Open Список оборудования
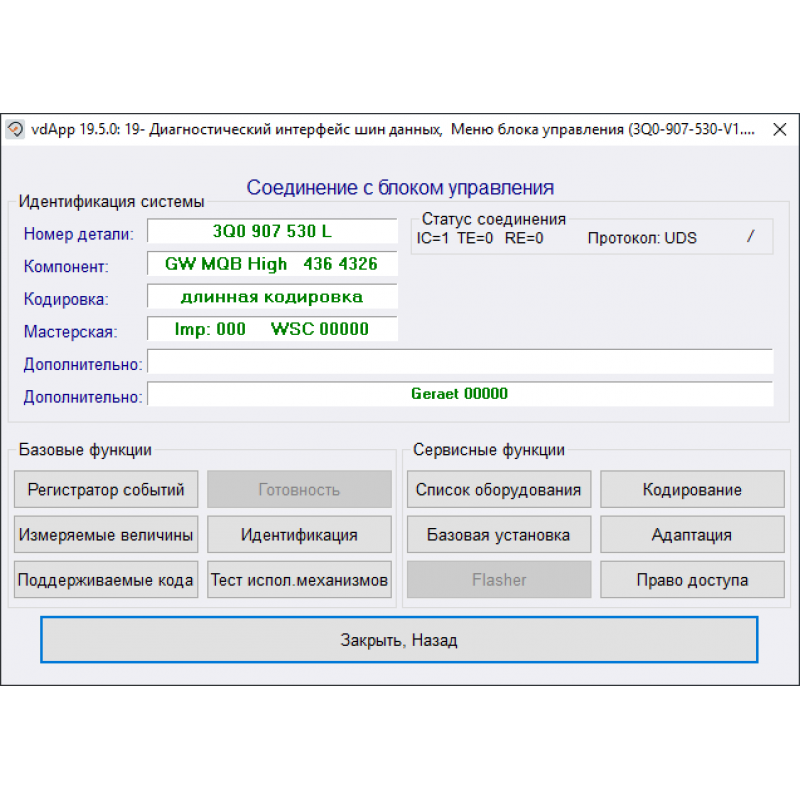800x800 pixels. (x=498, y=489)
